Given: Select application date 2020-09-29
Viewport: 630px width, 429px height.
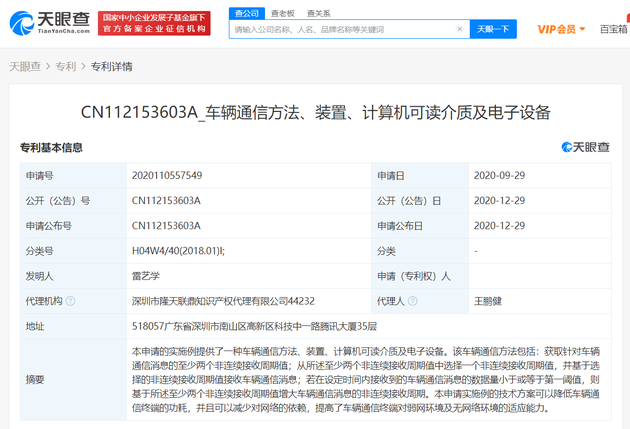Looking at the screenshot, I should [x=499, y=176].
